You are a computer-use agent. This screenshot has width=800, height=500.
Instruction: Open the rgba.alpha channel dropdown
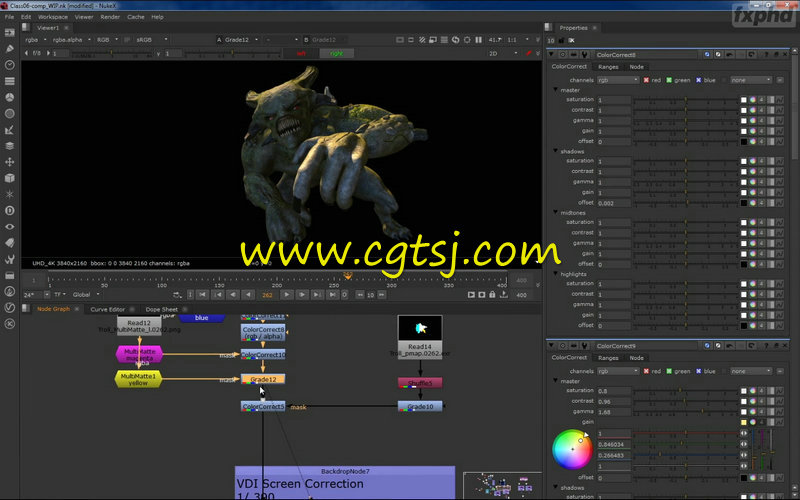(x=71, y=39)
